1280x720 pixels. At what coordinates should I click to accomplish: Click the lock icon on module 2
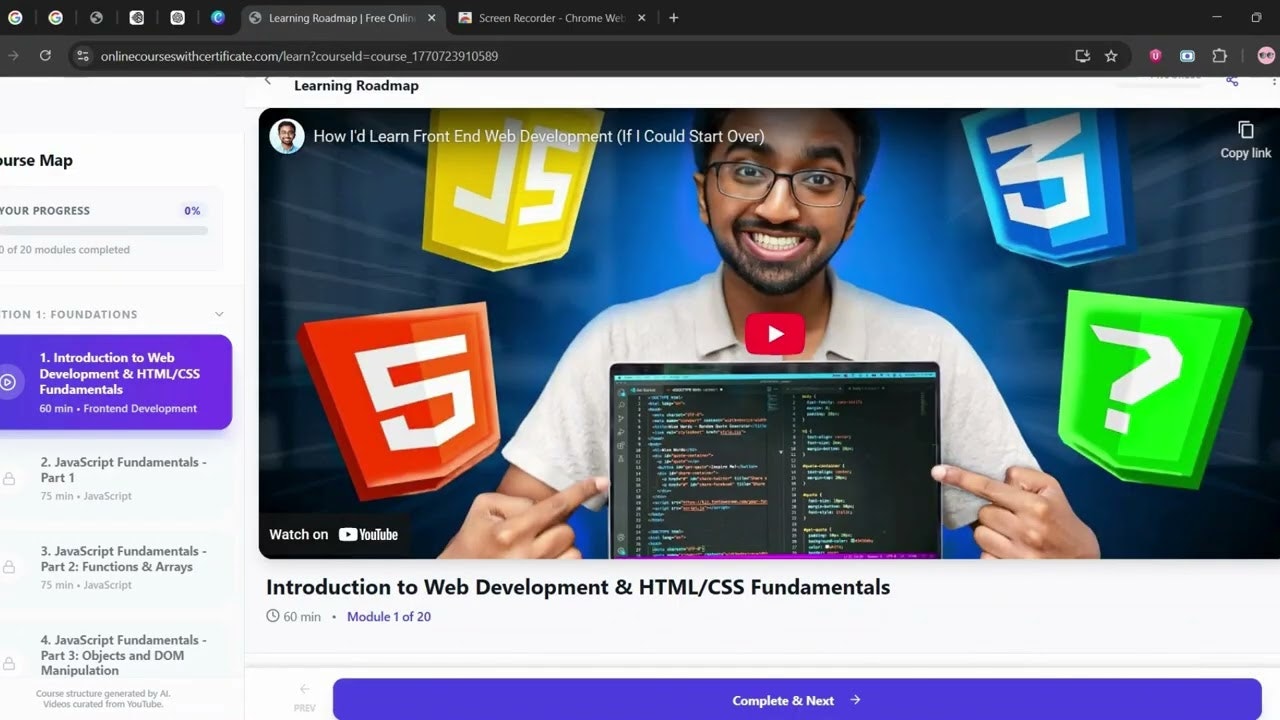(x=9, y=479)
